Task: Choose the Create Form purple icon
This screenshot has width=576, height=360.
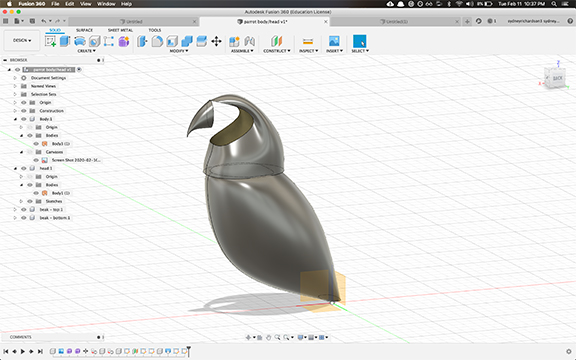Action: click(124, 41)
